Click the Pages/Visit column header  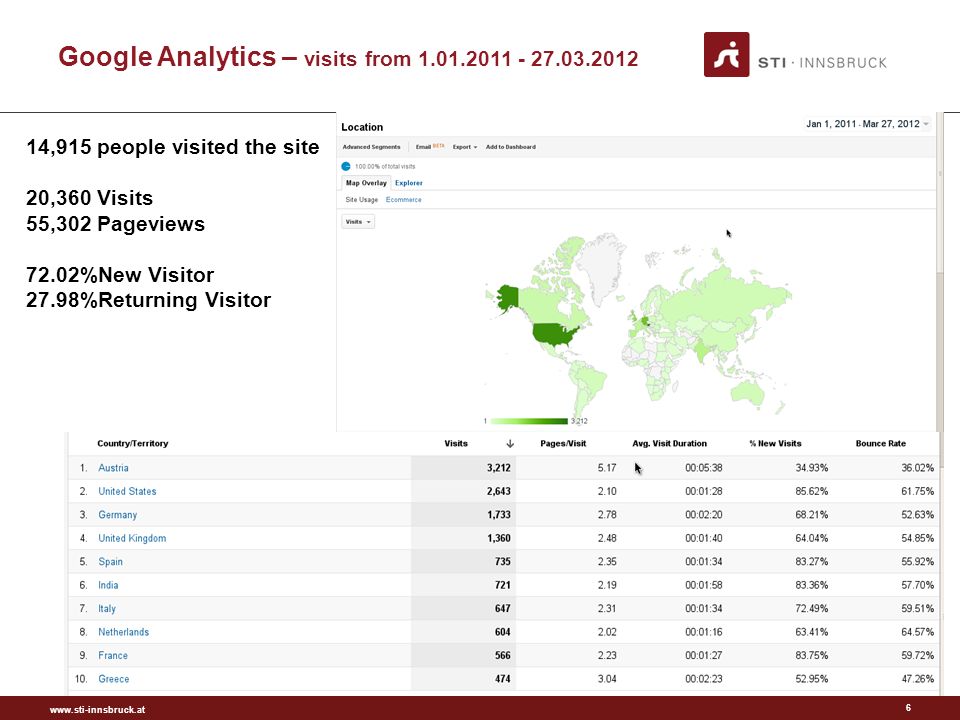563,443
